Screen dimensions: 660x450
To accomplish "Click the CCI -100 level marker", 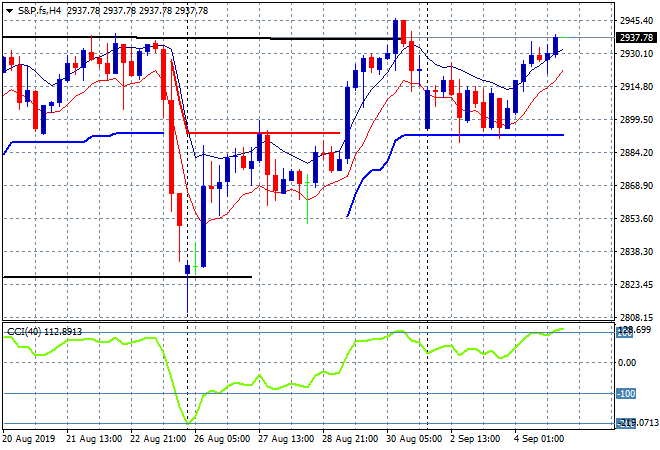I will [x=626, y=394].
